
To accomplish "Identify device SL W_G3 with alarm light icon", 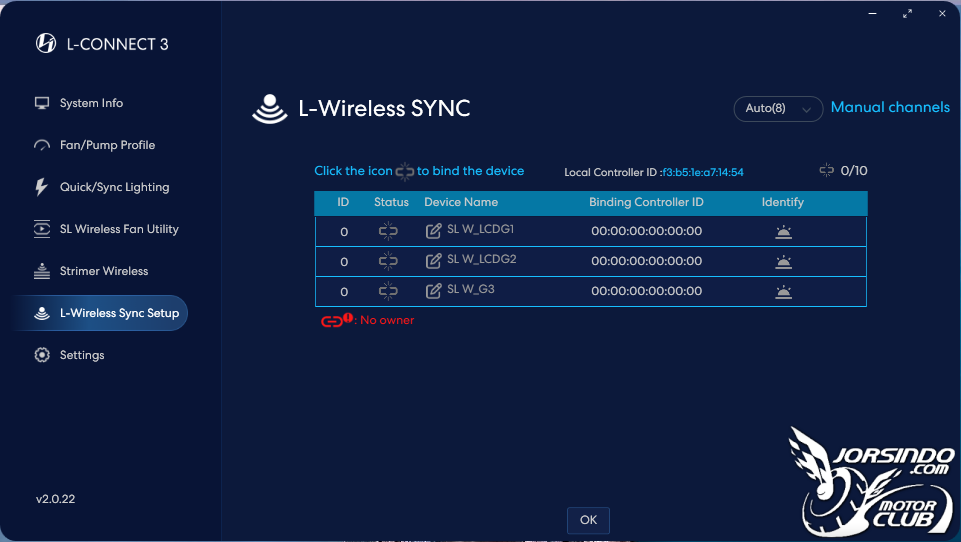I will click(x=783, y=292).
